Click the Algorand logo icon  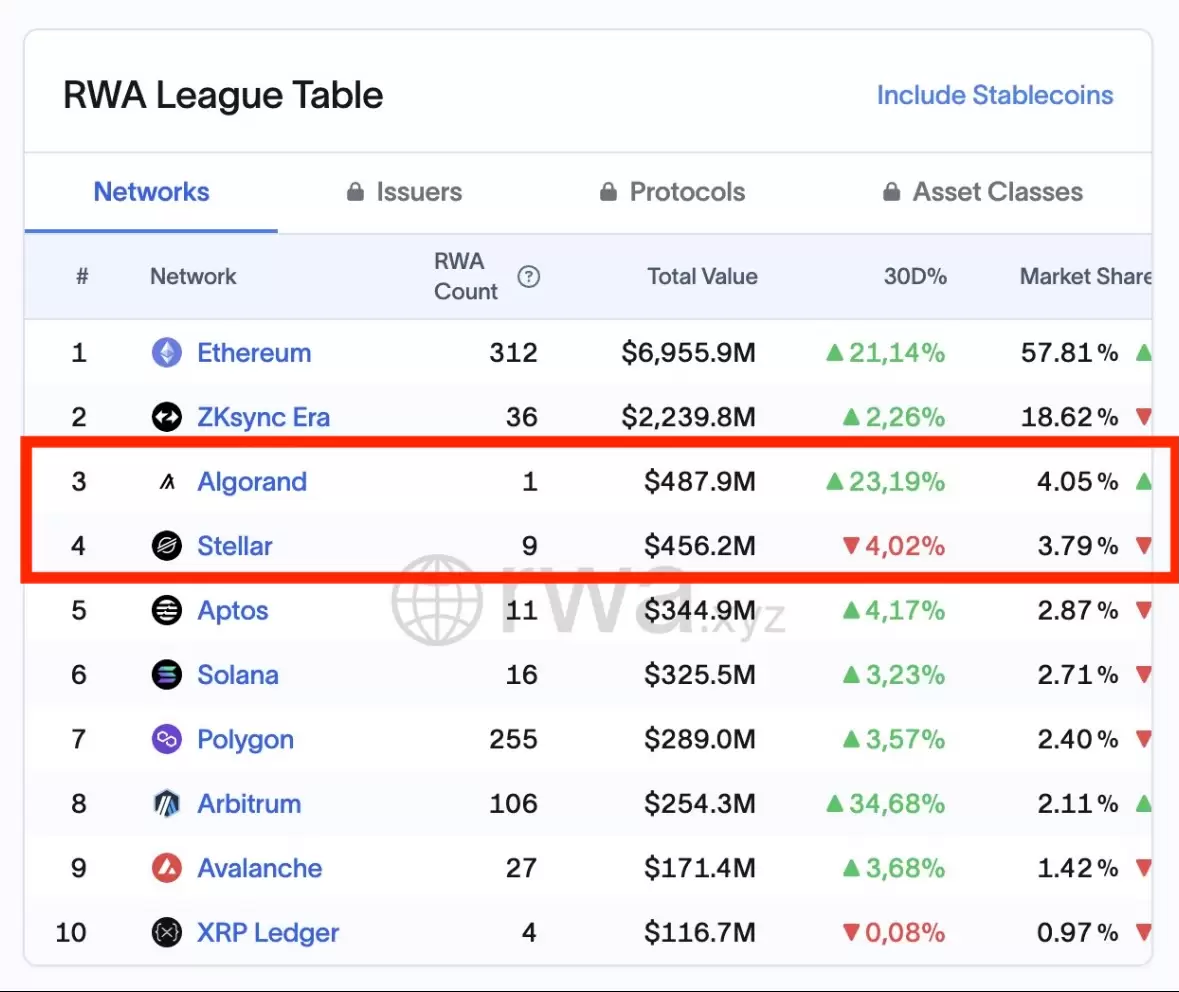(167, 481)
